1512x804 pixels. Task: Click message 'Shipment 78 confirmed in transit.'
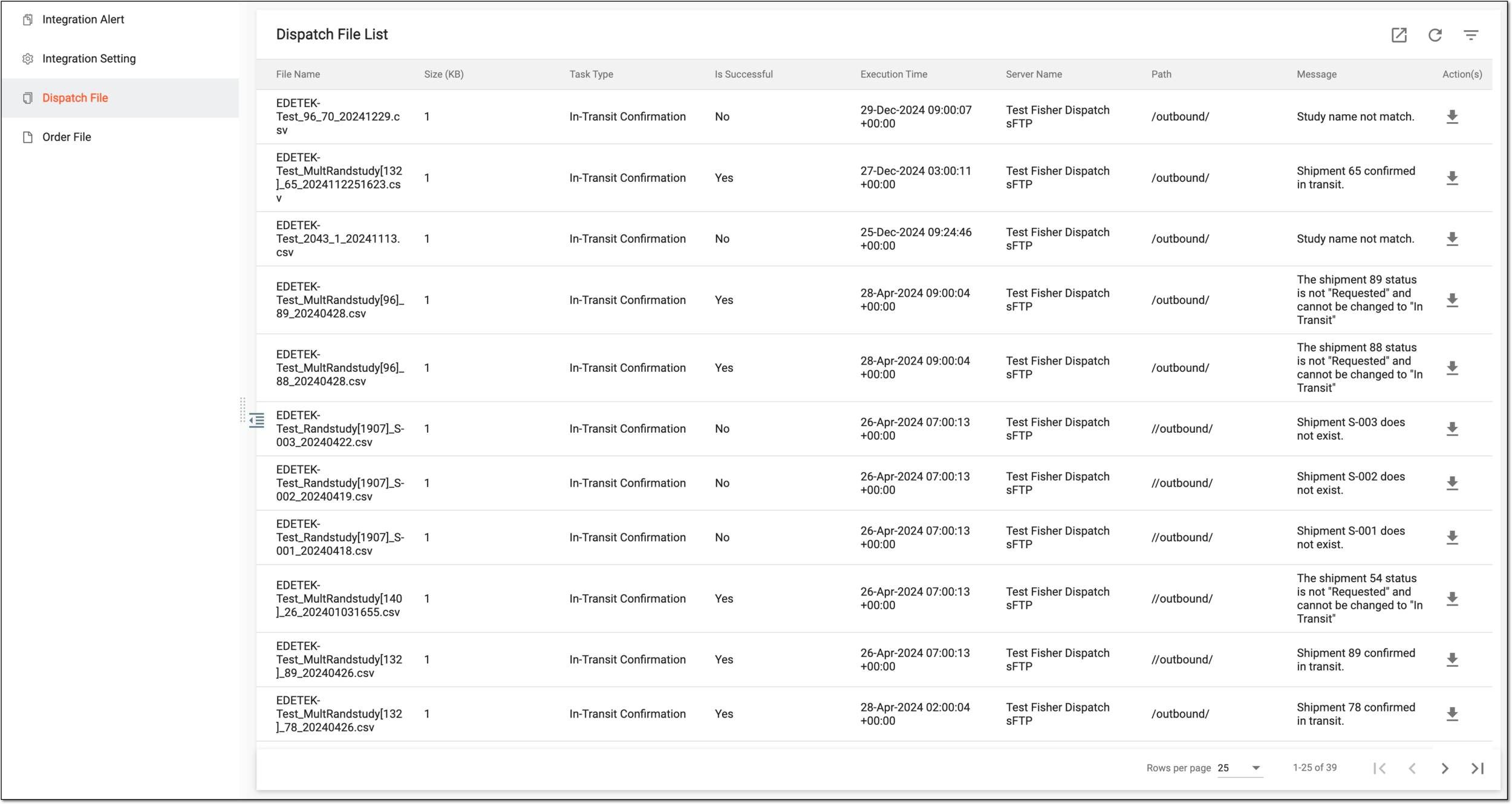(x=1356, y=715)
